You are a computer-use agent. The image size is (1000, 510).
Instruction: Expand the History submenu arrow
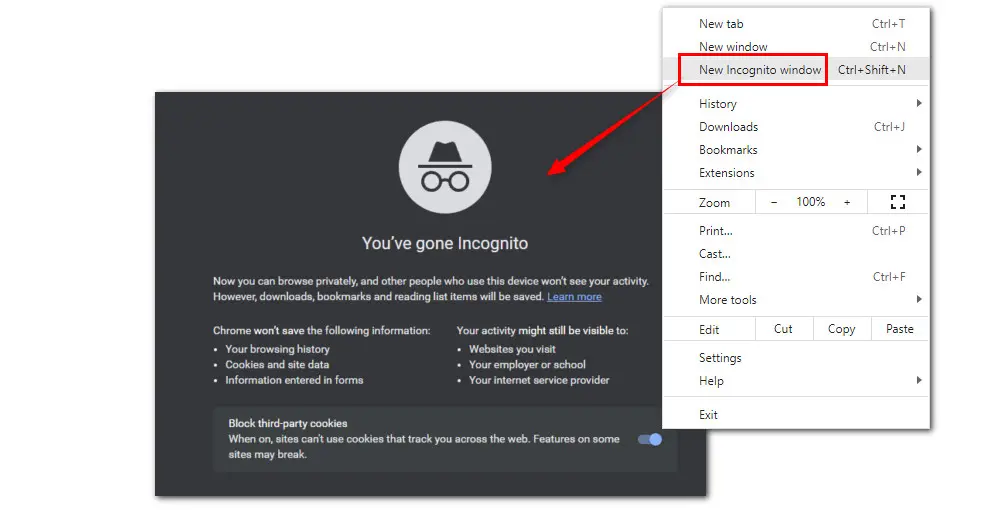coord(918,104)
